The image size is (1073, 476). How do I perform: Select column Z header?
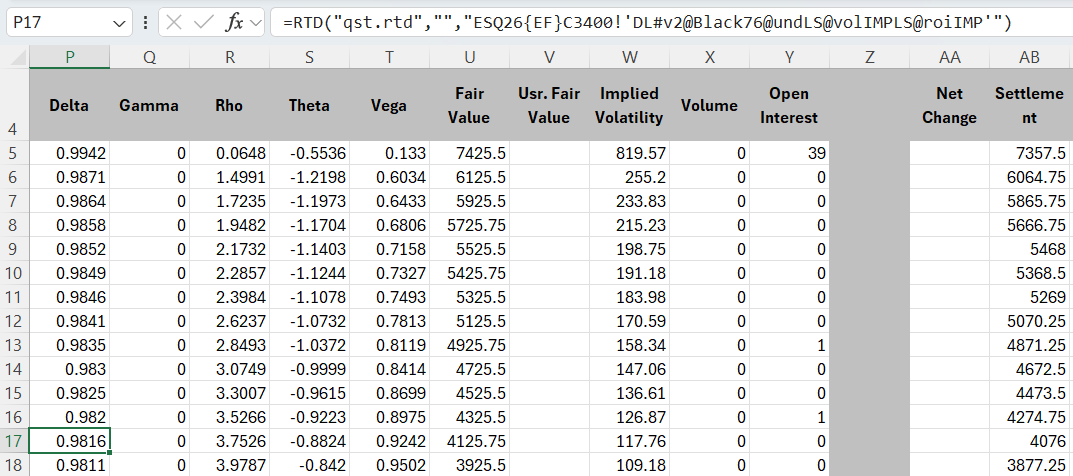[870, 57]
